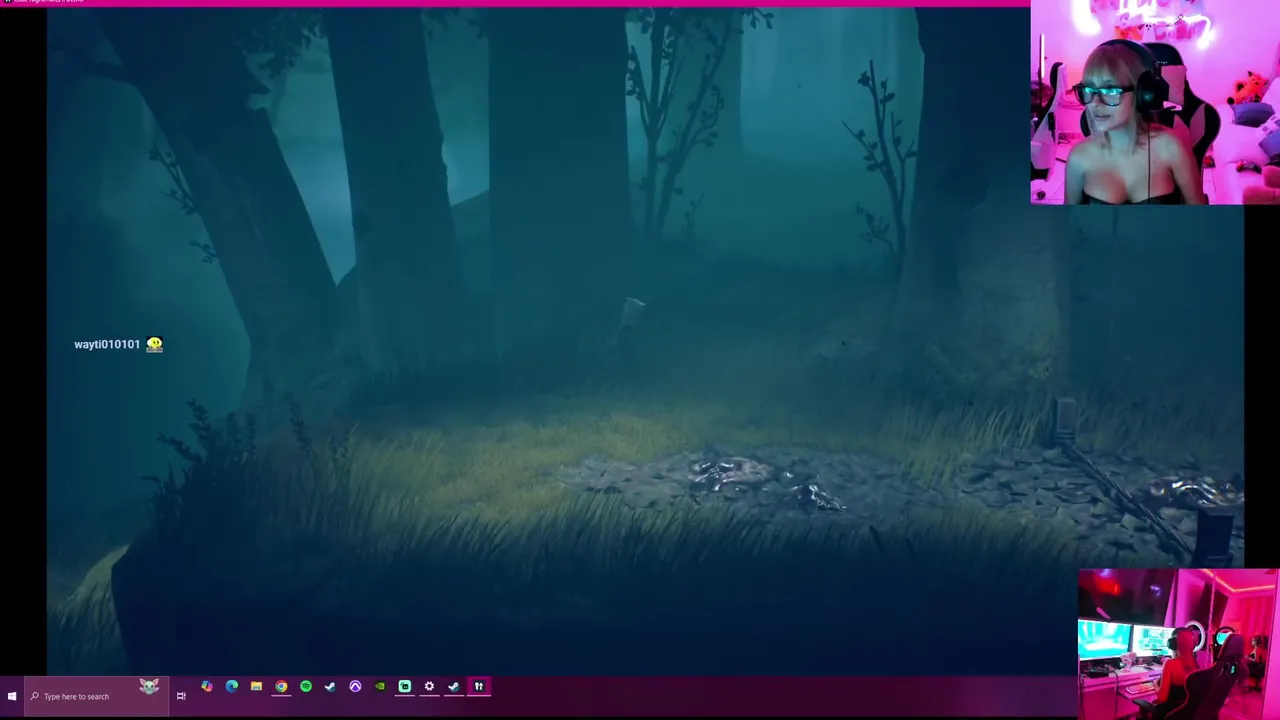Click the username wayti010101 chat overlay

tap(107, 344)
